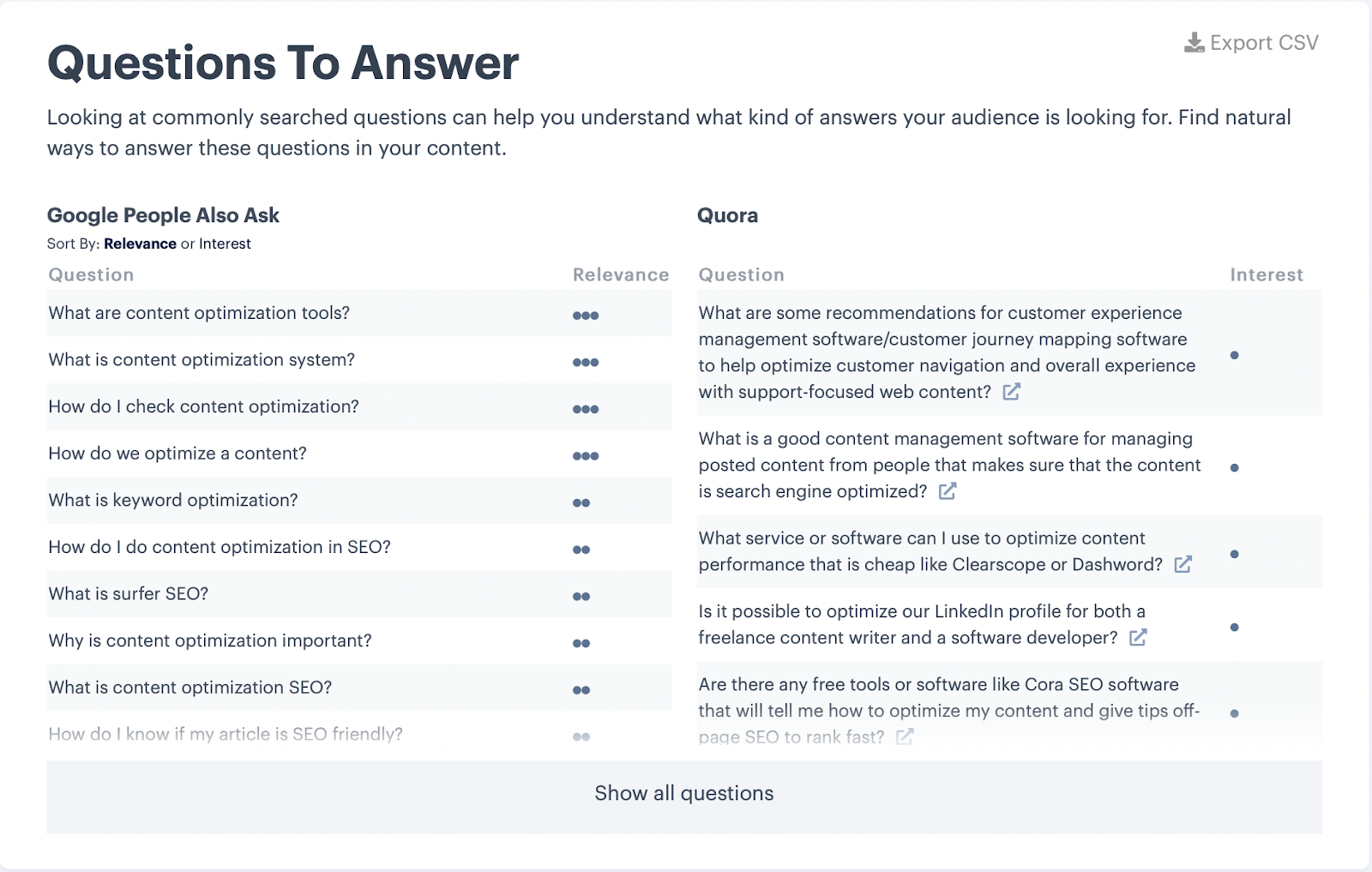
Task: Click relevance dots for 'What is surfer SEO?'
Action: pos(581,597)
